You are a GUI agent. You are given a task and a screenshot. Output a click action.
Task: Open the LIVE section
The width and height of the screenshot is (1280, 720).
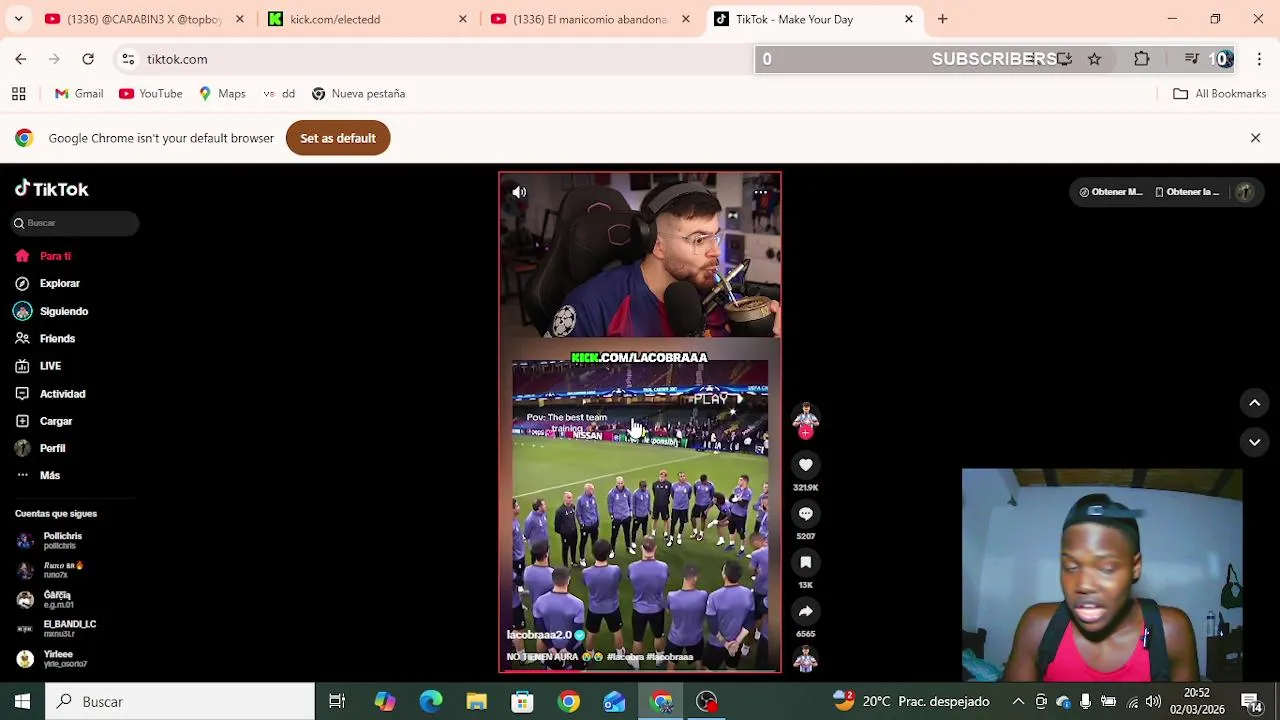click(x=39, y=366)
